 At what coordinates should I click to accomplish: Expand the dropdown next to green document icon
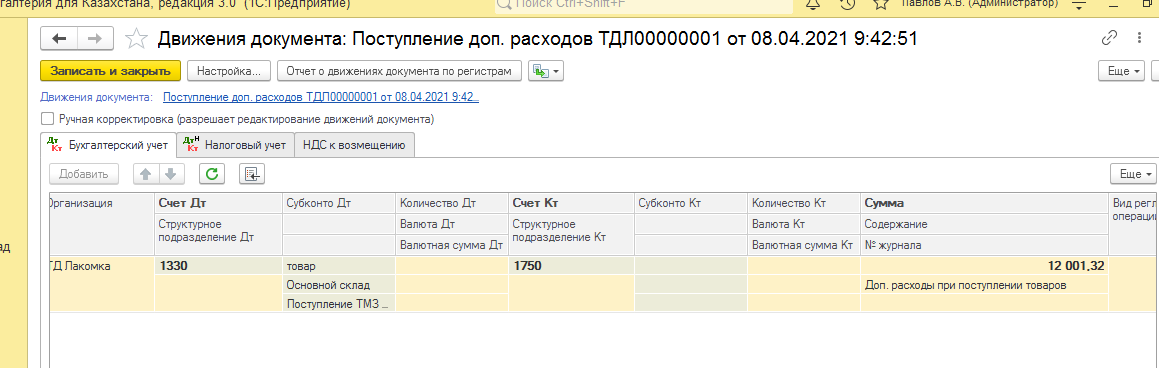(x=545, y=71)
